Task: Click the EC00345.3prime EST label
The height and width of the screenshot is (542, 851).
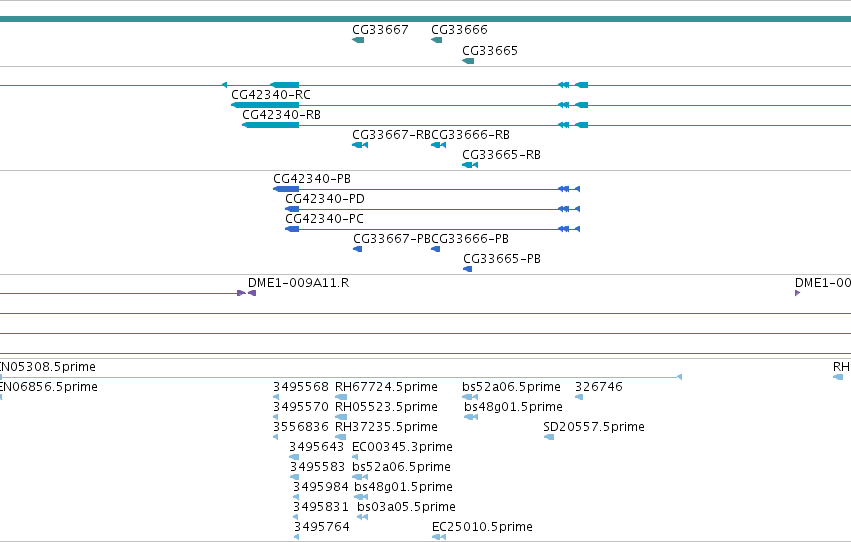Action: coord(402,447)
